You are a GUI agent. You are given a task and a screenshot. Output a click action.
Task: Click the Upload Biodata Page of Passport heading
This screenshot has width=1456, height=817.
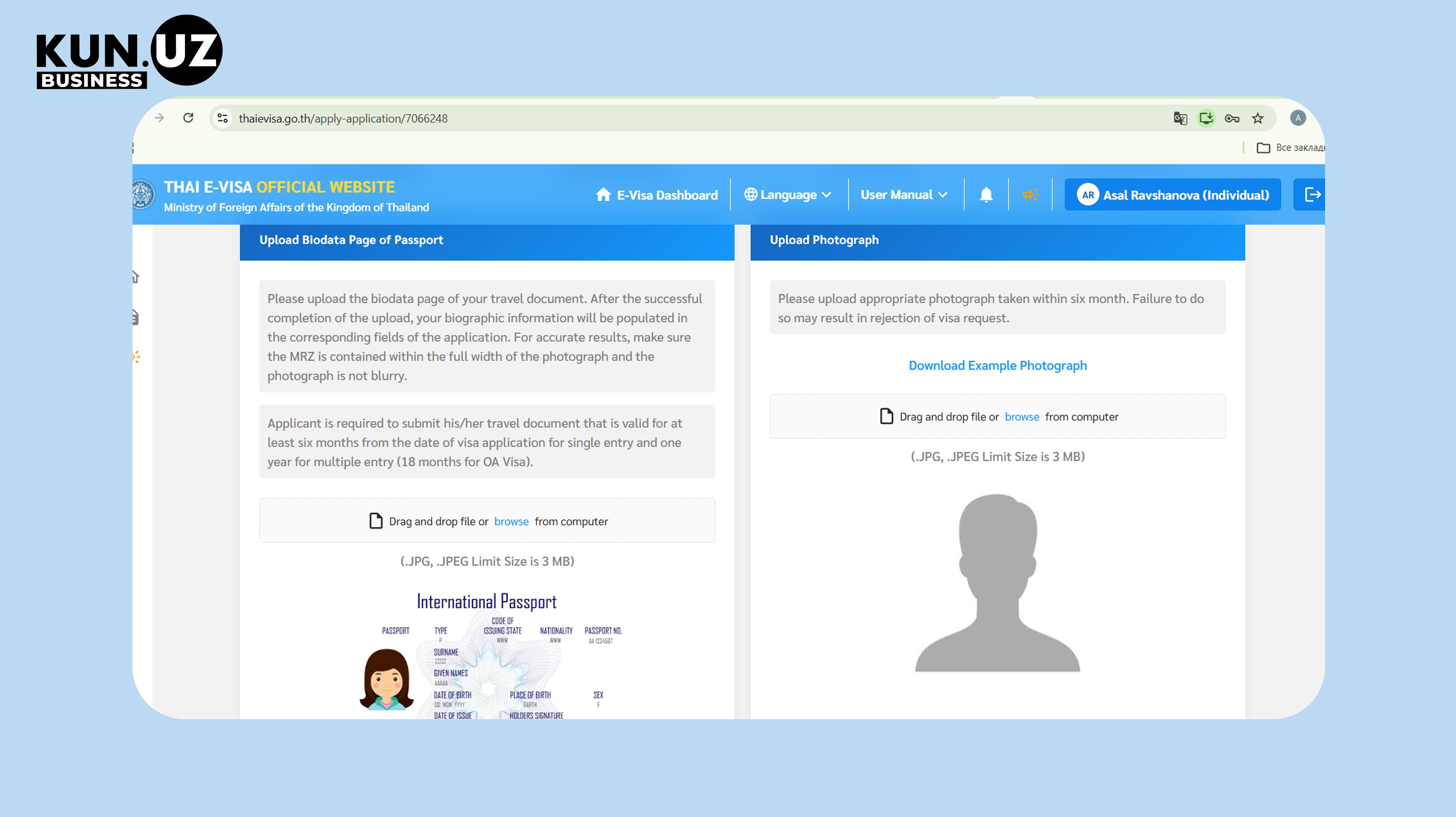(x=351, y=240)
